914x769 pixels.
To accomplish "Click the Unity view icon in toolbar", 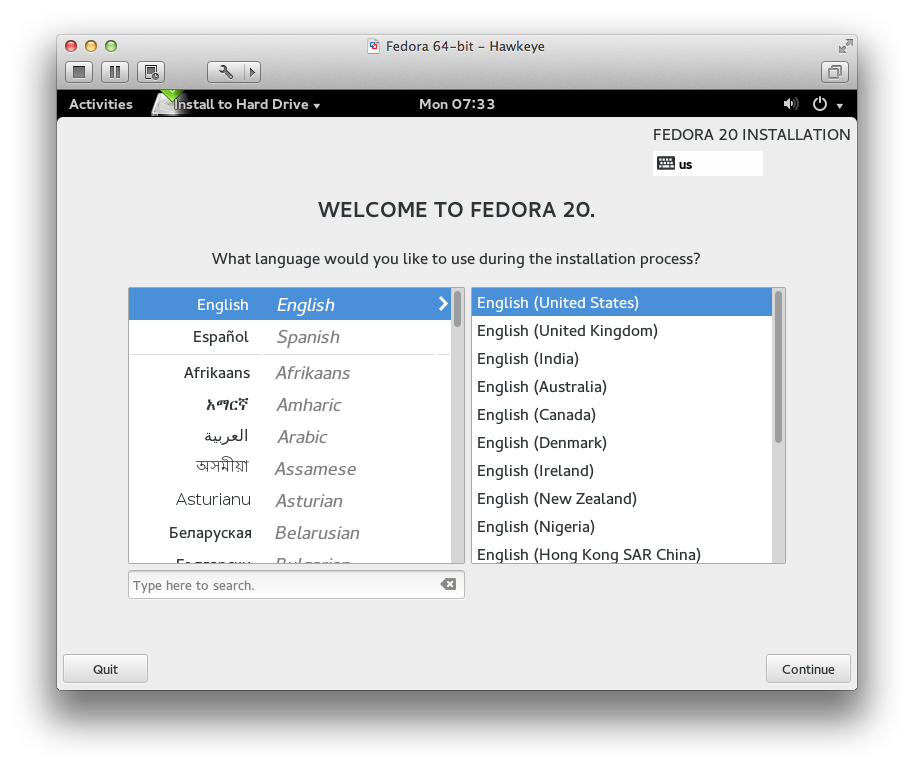I will 835,72.
